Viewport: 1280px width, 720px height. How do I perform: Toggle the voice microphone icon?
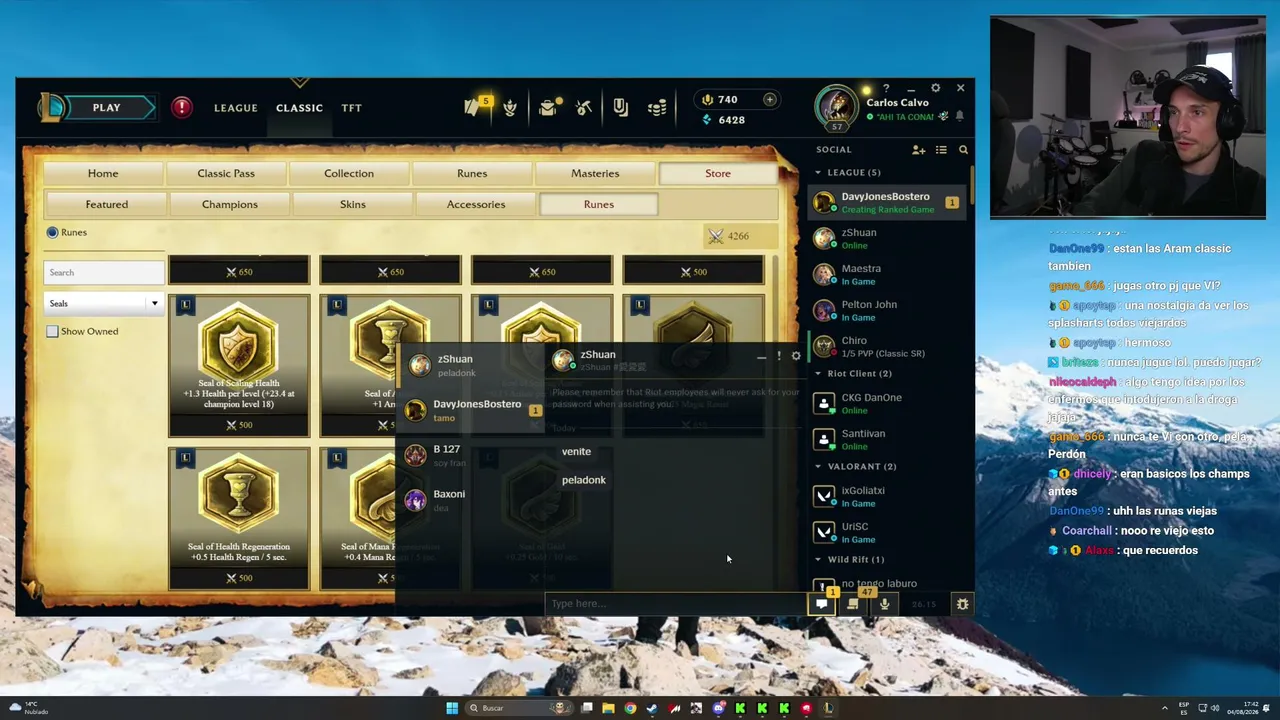(884, 604)
